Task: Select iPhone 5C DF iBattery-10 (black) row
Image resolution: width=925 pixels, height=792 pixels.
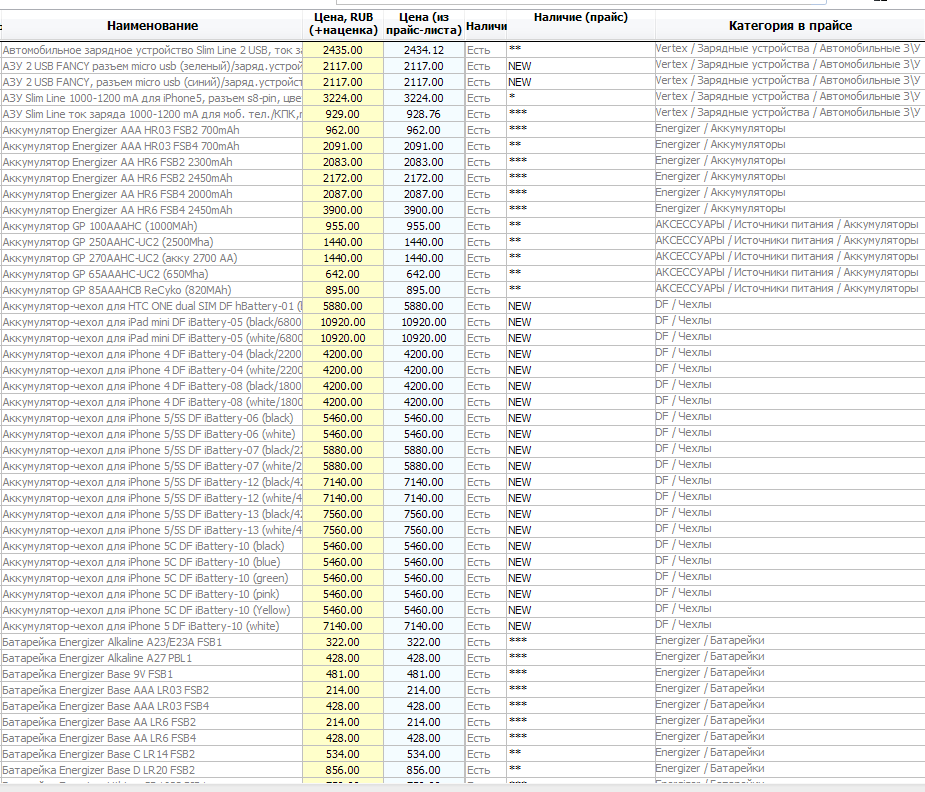Action: point(152,545)
